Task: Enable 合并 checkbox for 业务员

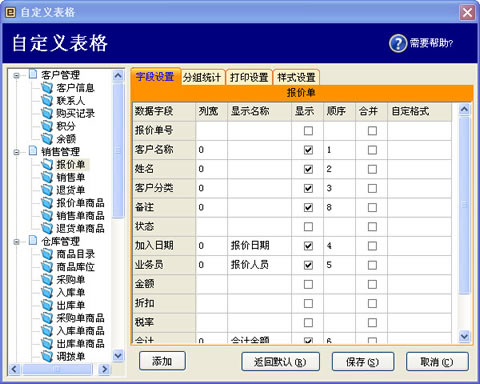Action: (372, 265)
